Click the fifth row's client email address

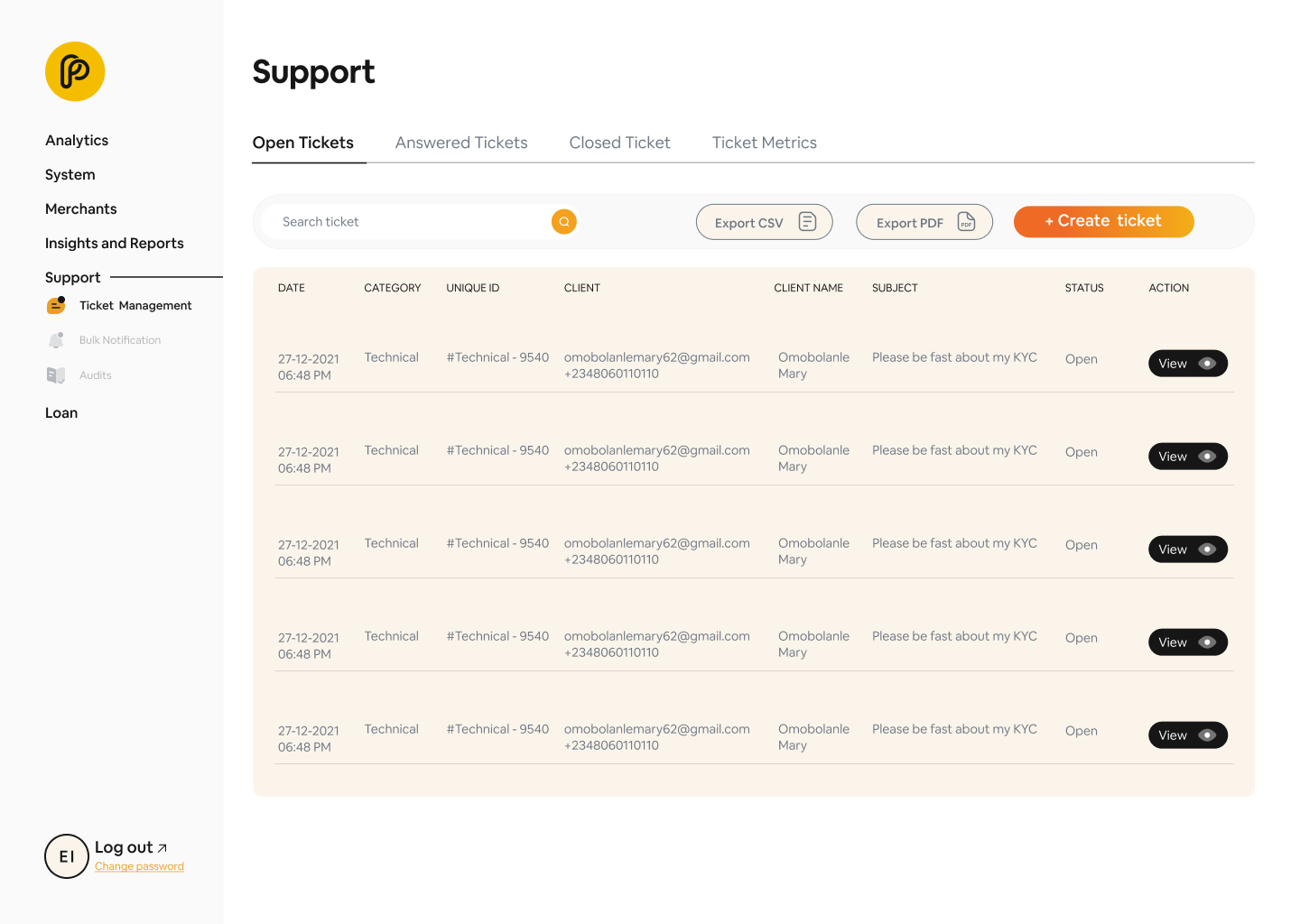pyautogui.click(x=657, y=729)
